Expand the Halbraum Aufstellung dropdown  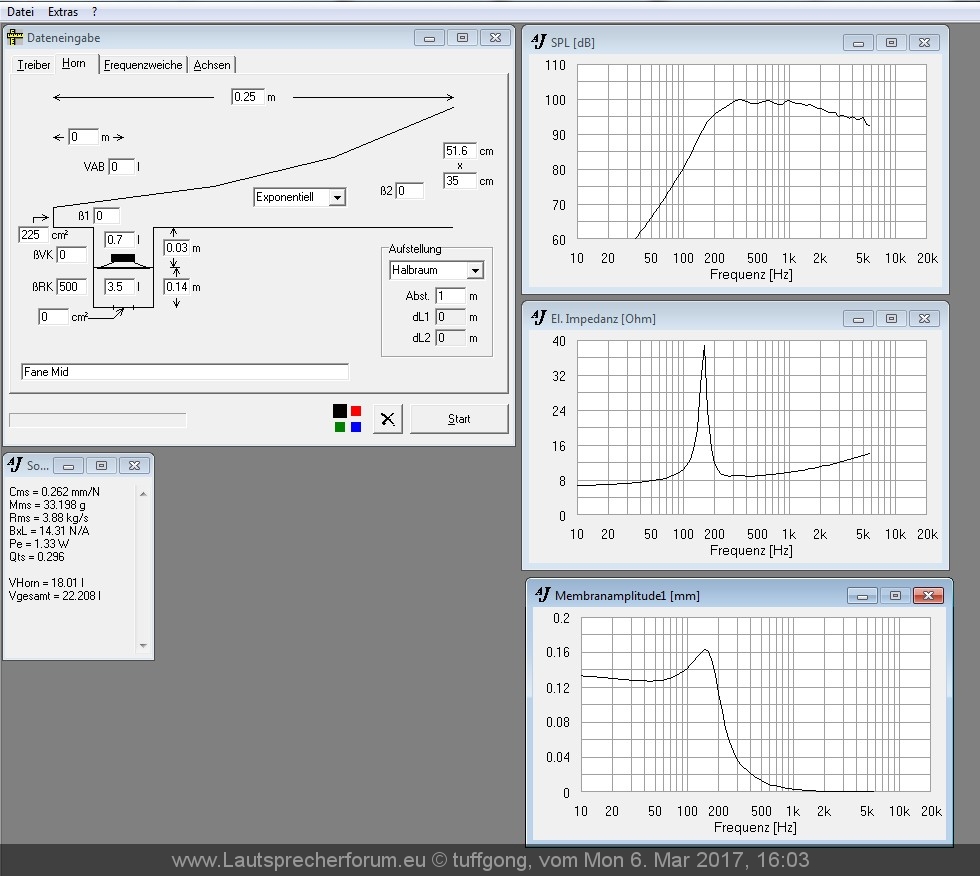(x=475, y=271)
